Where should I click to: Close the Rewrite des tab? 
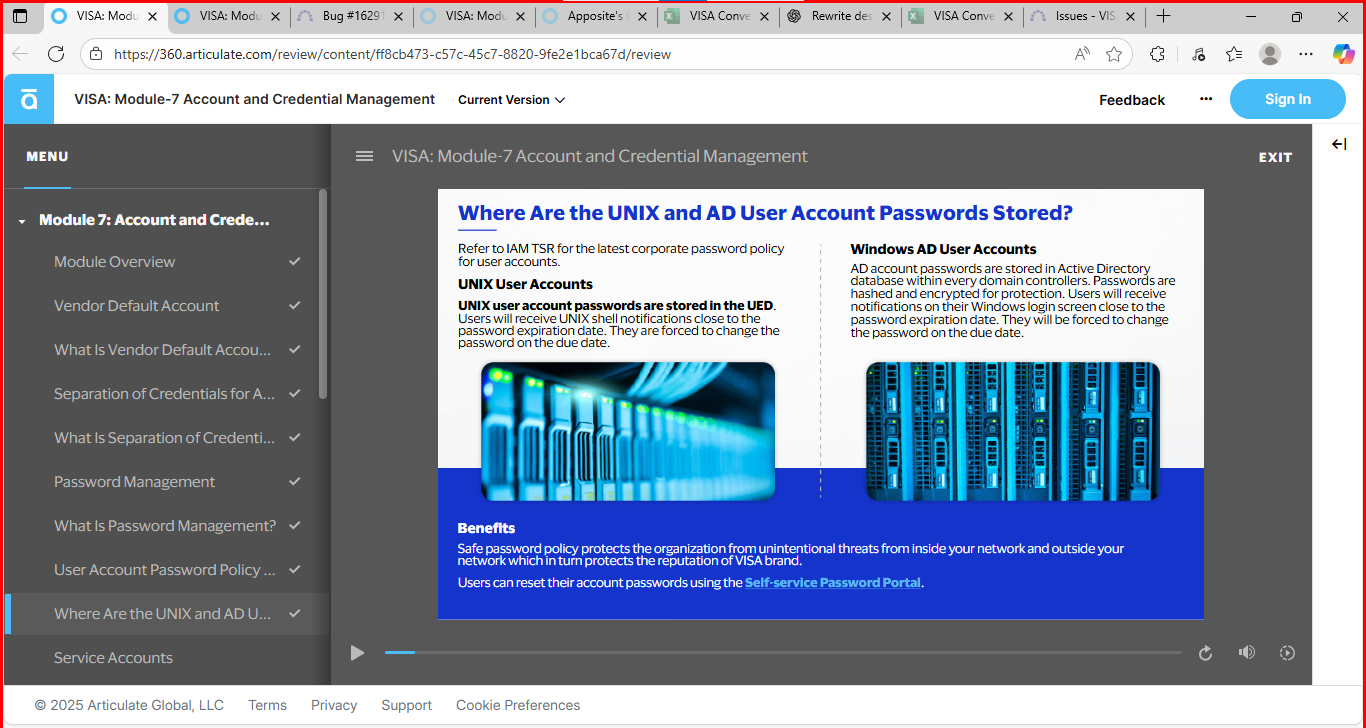[888, 16]
